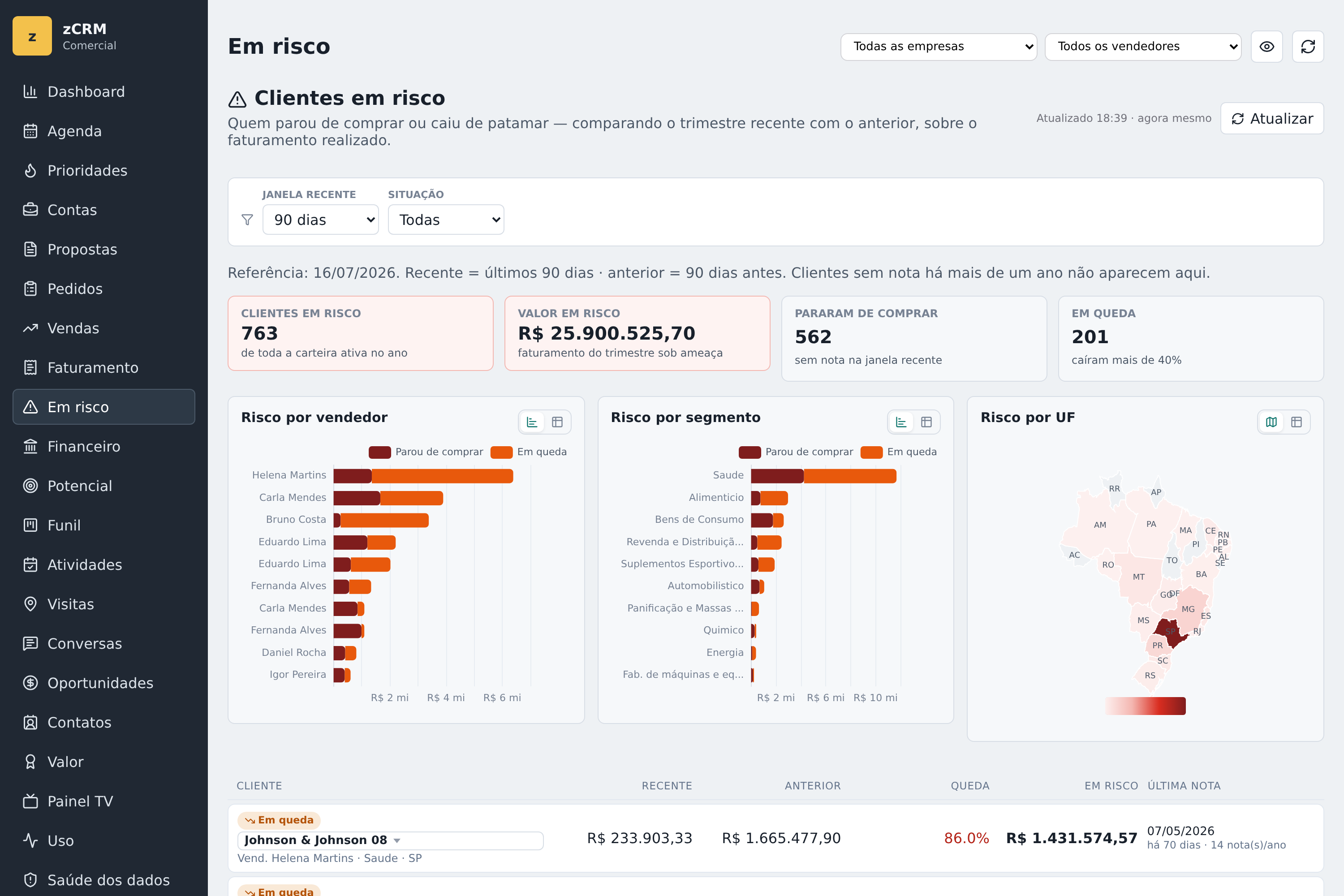Click the Uso activity pulse icon
Image resolution: width=1344 pixels, height=896 pixels.
[30, 840]
